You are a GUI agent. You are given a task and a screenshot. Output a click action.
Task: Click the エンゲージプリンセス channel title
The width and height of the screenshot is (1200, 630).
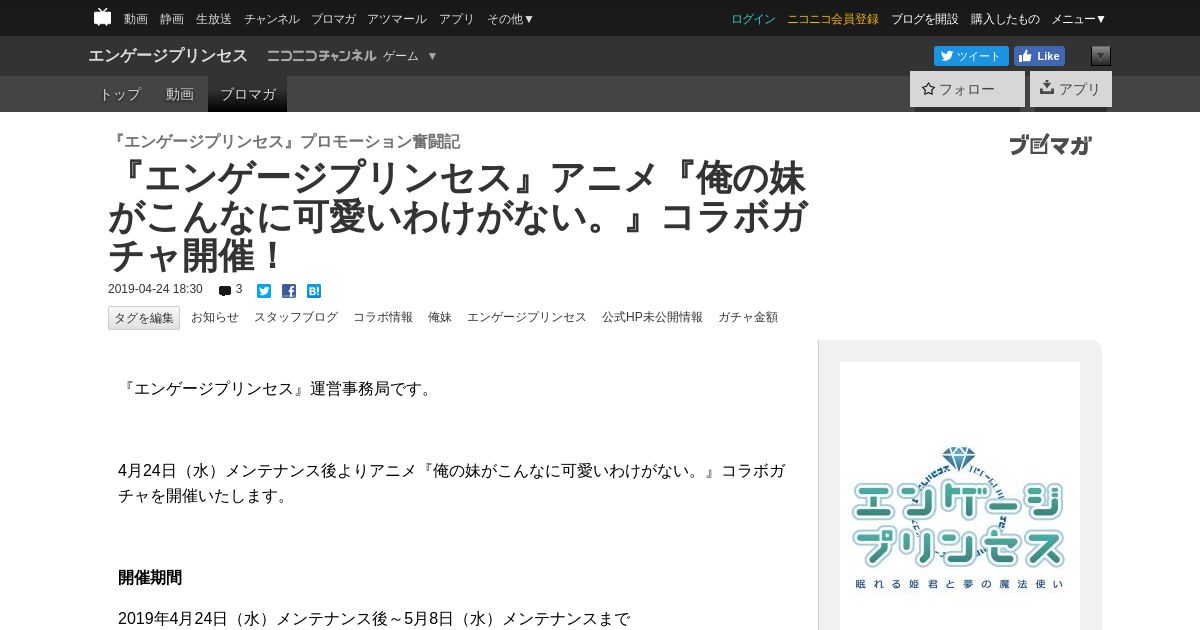[x=168, y=56]
